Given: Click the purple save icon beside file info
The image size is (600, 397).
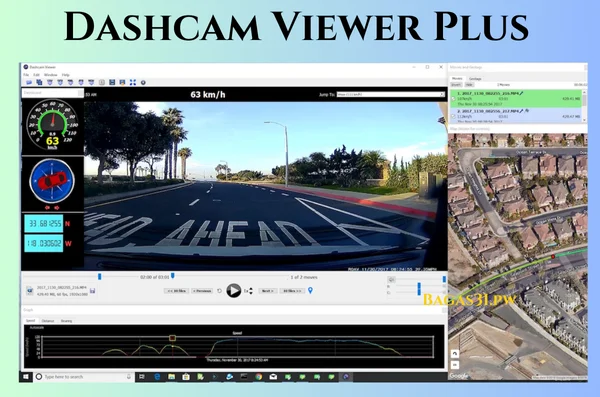Looking at the screenshot, I should [x=93, y=291].
